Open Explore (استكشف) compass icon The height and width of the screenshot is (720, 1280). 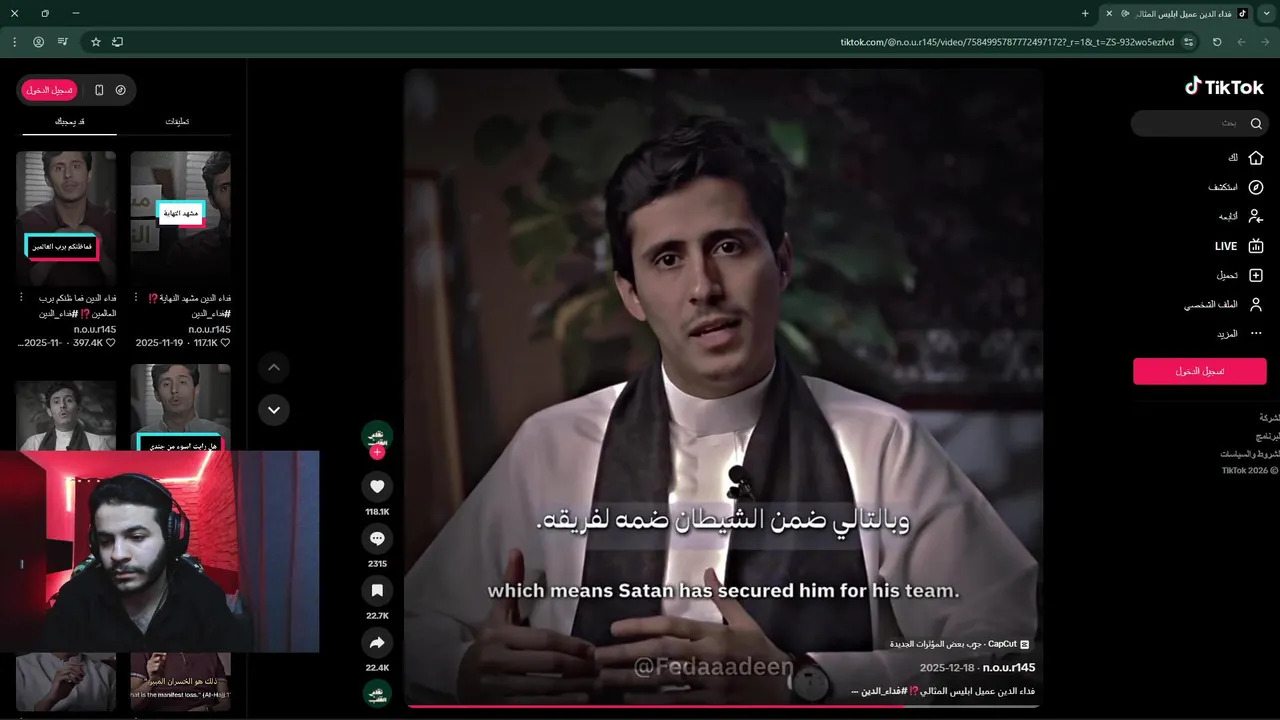pyautogui.click(x=1256, y=187)
